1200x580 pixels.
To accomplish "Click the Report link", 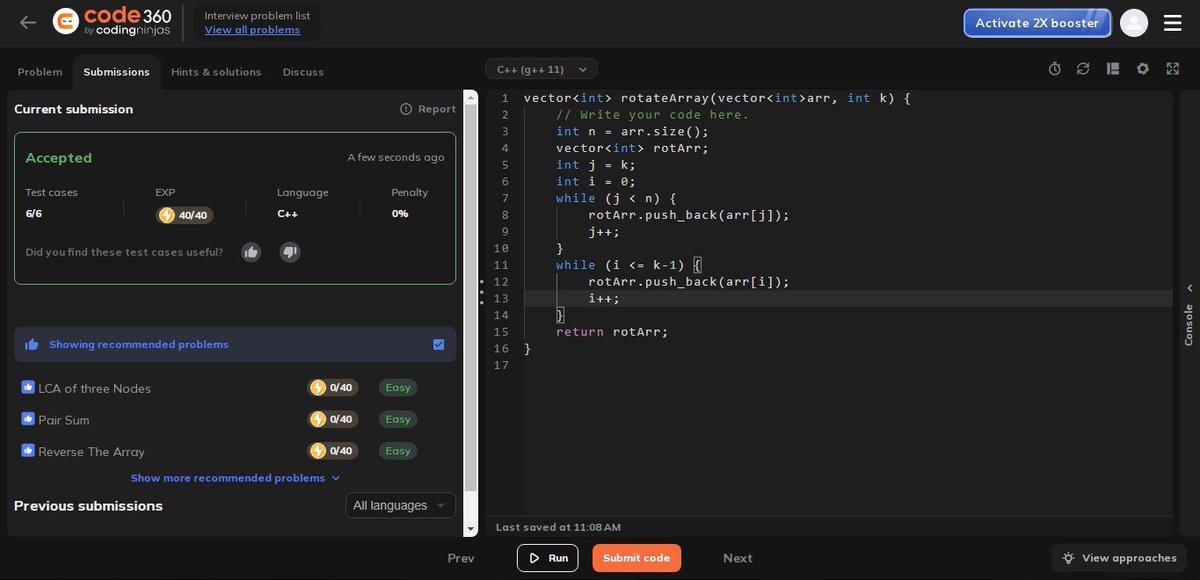I will tap(437, 109).
